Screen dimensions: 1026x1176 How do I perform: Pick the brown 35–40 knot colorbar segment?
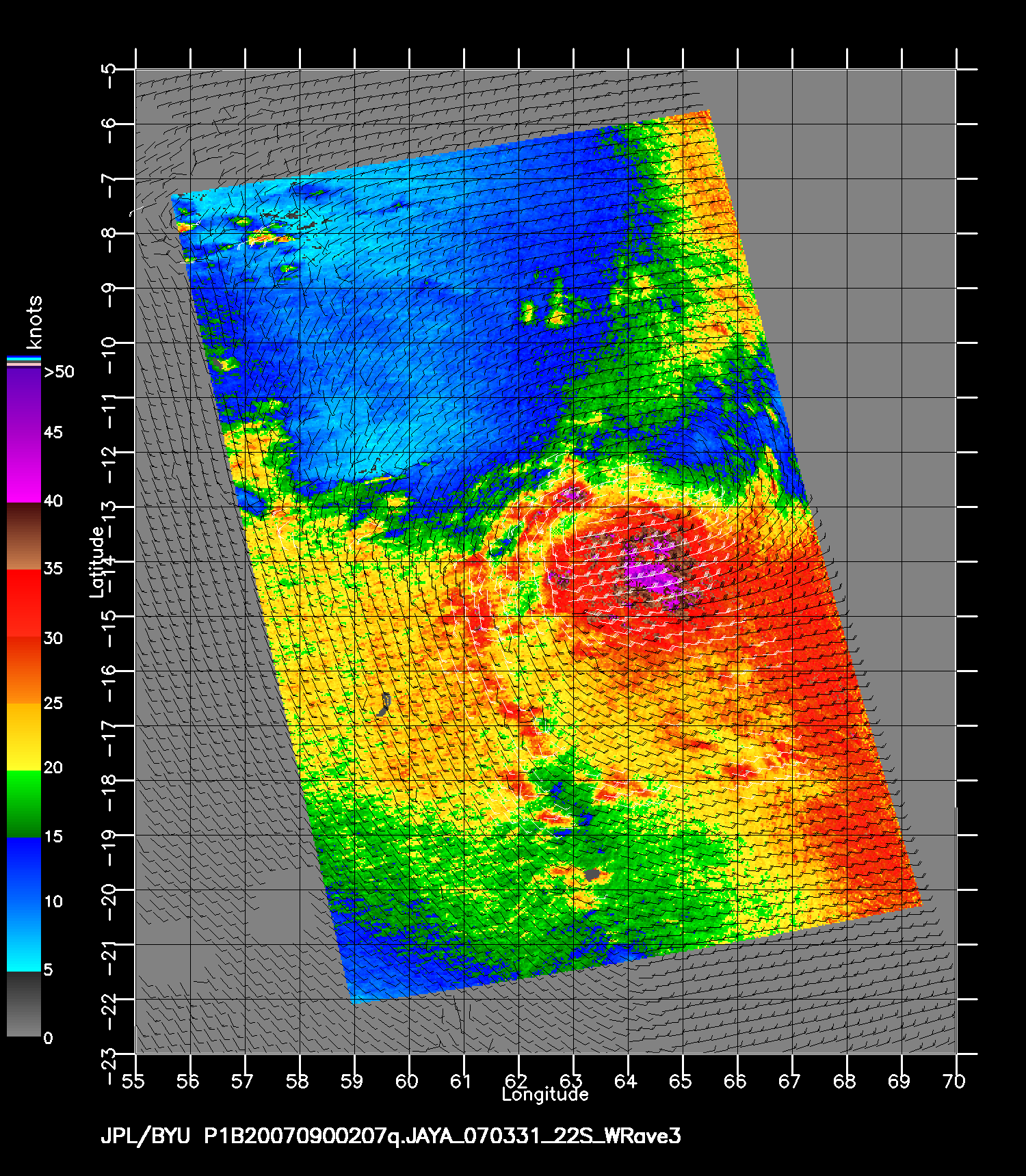click(x=24, y=537)
